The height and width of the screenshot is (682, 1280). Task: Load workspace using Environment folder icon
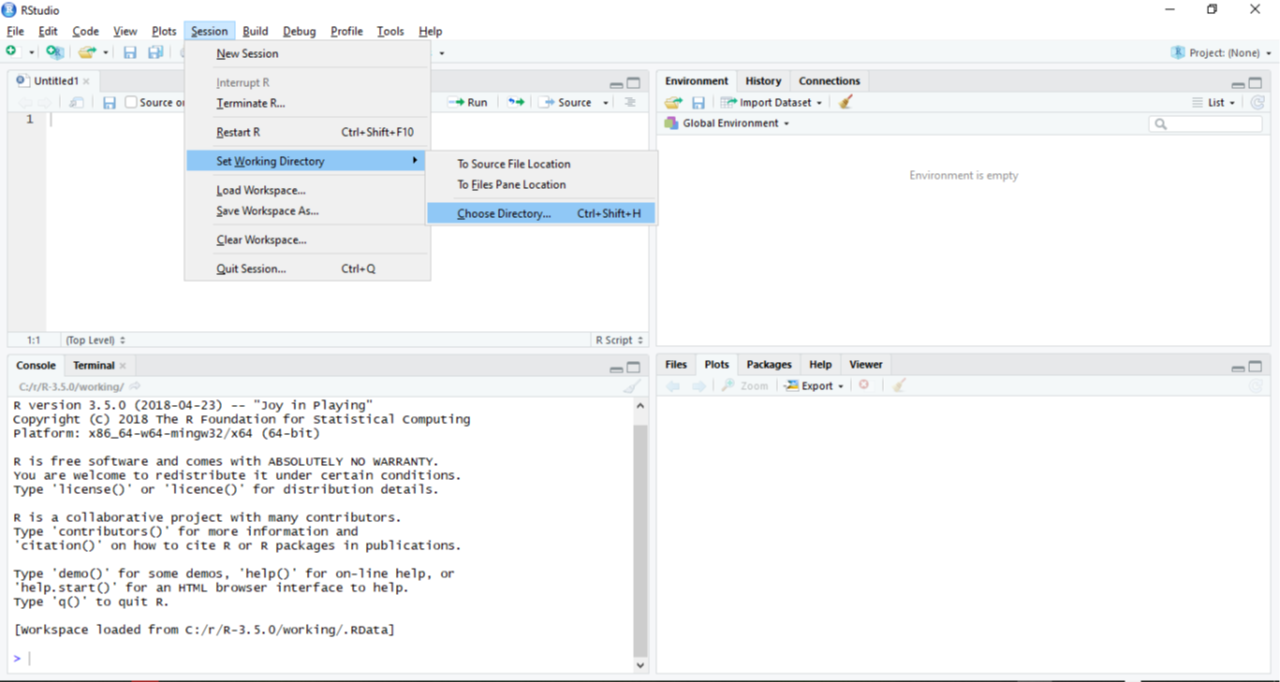click(673, 102)
